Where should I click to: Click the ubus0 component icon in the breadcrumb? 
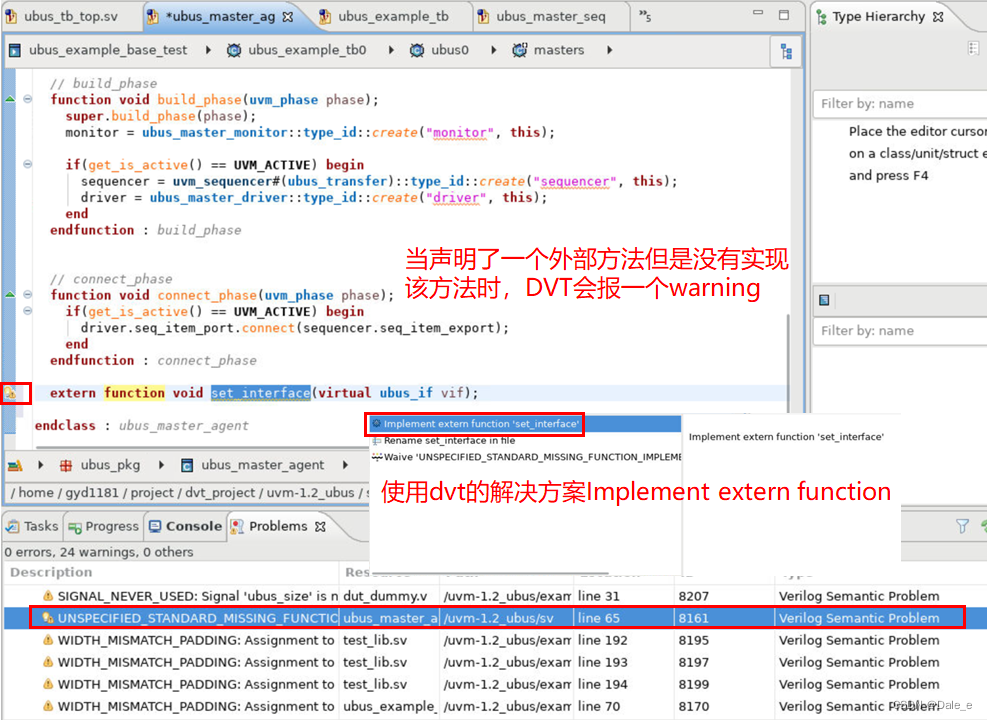417,50
